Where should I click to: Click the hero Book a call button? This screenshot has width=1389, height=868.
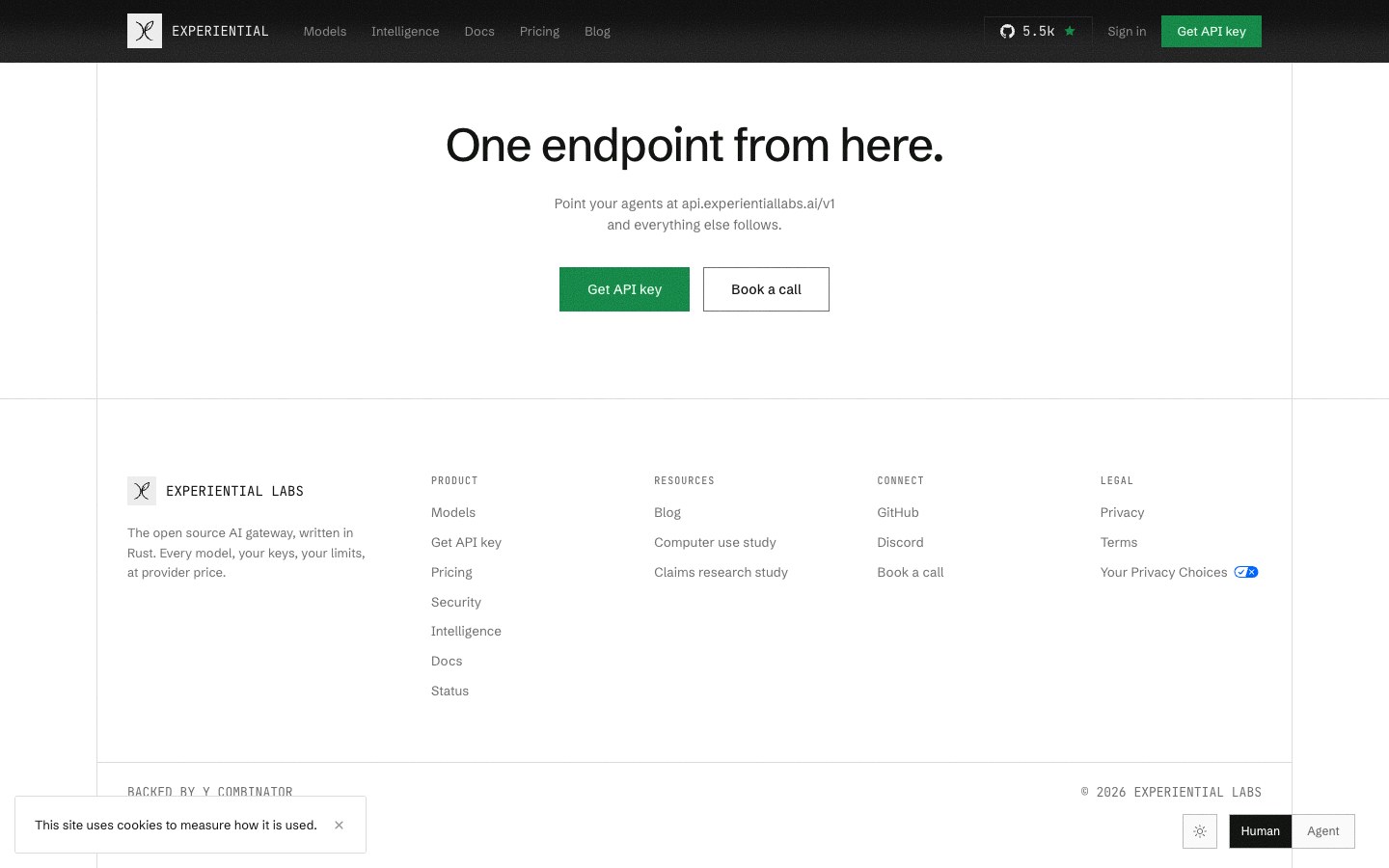tap(766, 289)
